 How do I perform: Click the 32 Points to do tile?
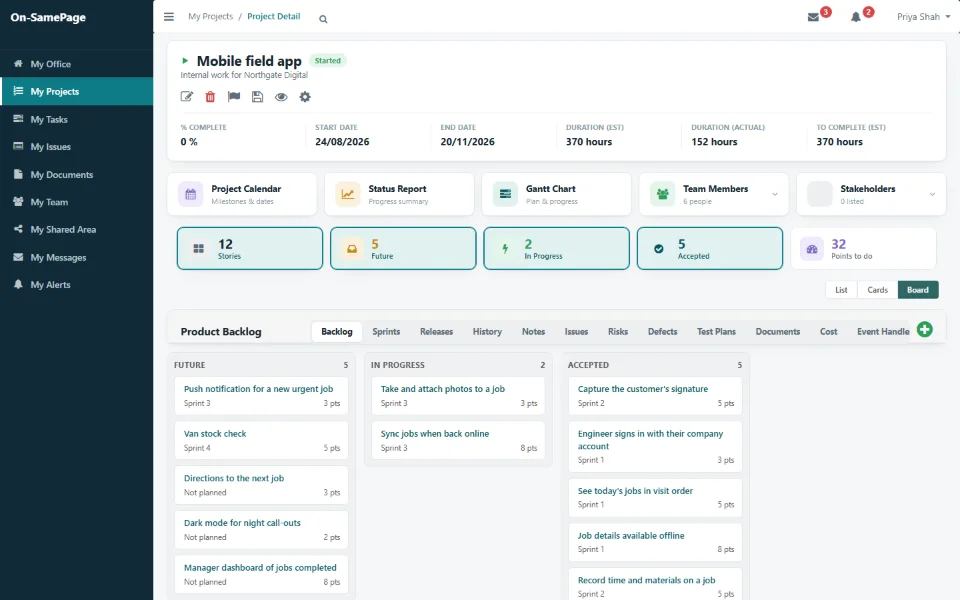click(863, 249)
